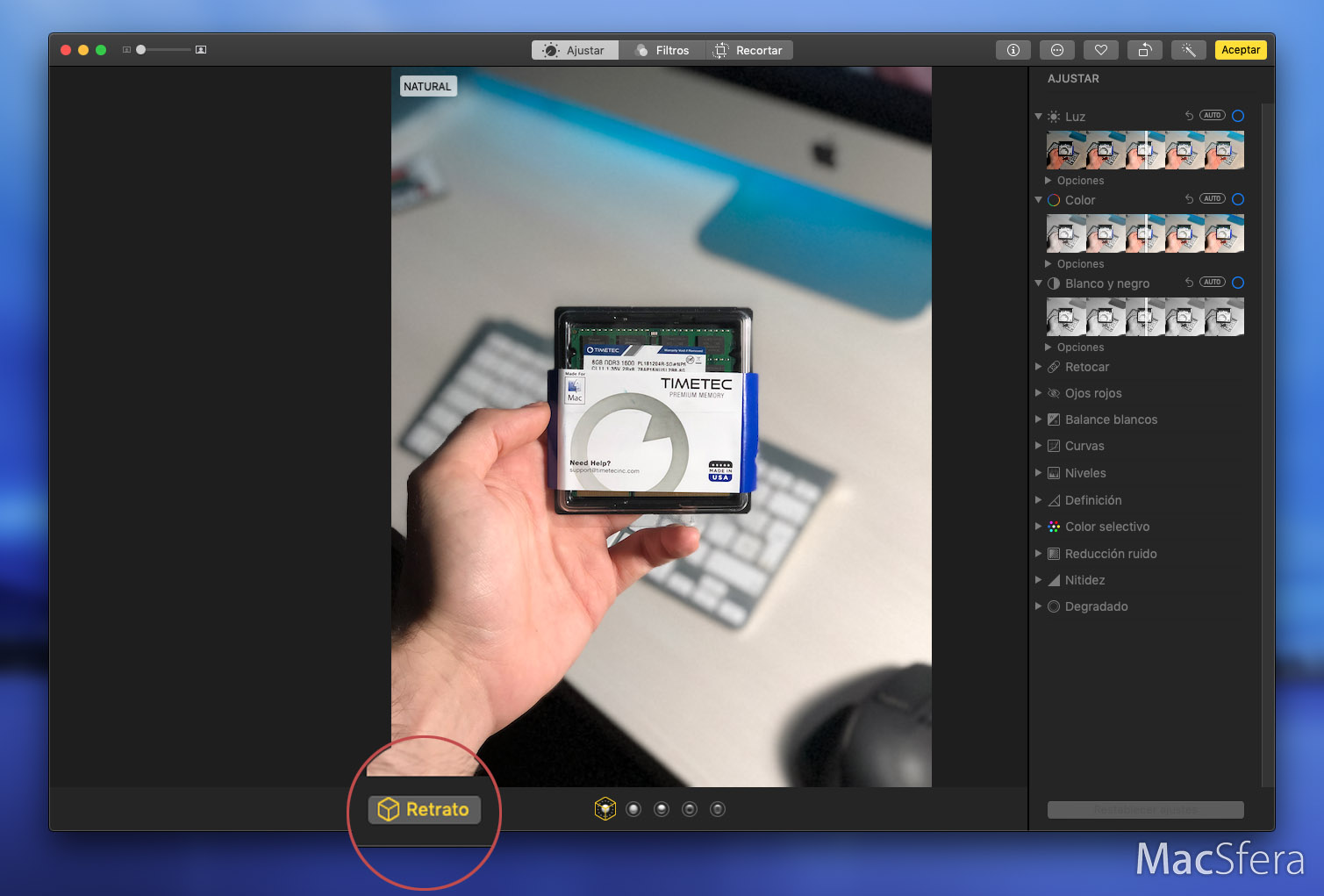Click the crossed-eye icon beside Ojos rojos

[x=1054, y=393]
